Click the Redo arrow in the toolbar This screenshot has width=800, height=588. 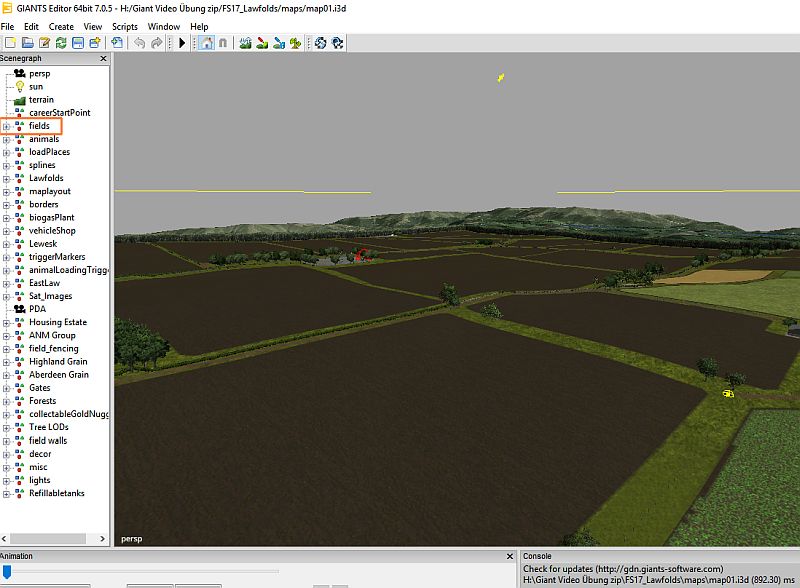click(155, 43)
